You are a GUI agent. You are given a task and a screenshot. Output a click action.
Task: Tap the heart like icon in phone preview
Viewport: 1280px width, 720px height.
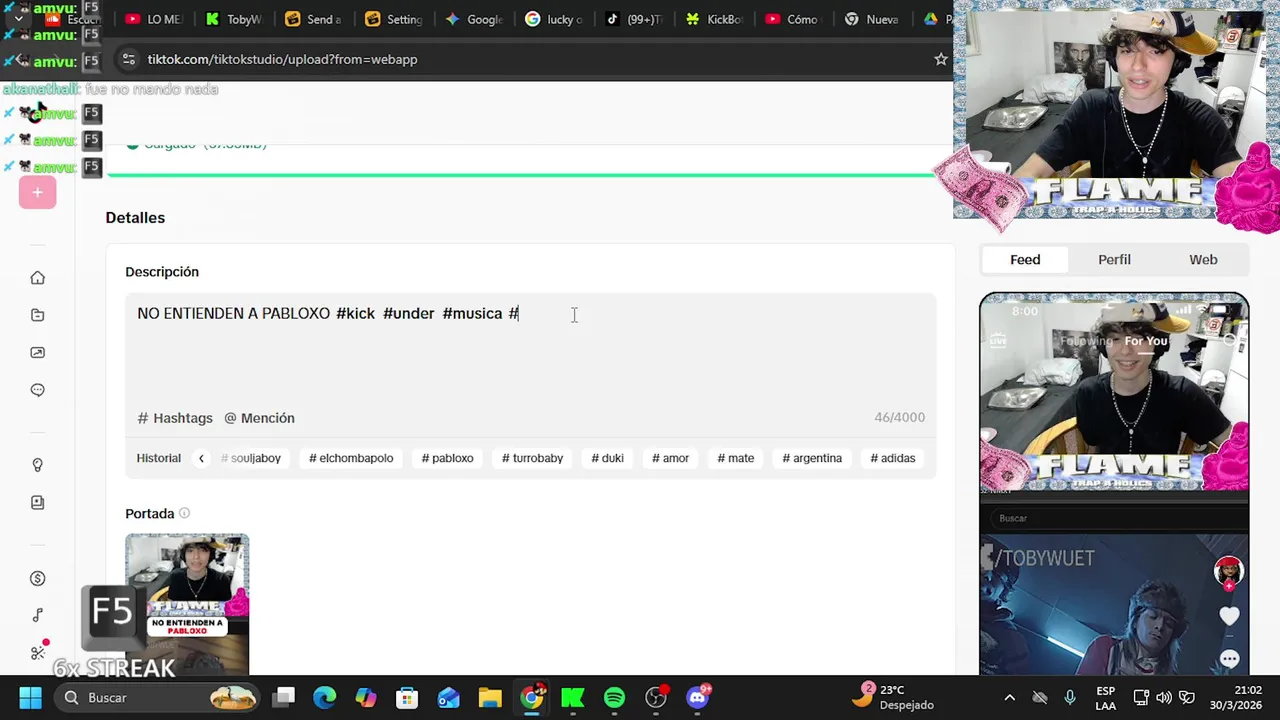tap(1229, 616)
